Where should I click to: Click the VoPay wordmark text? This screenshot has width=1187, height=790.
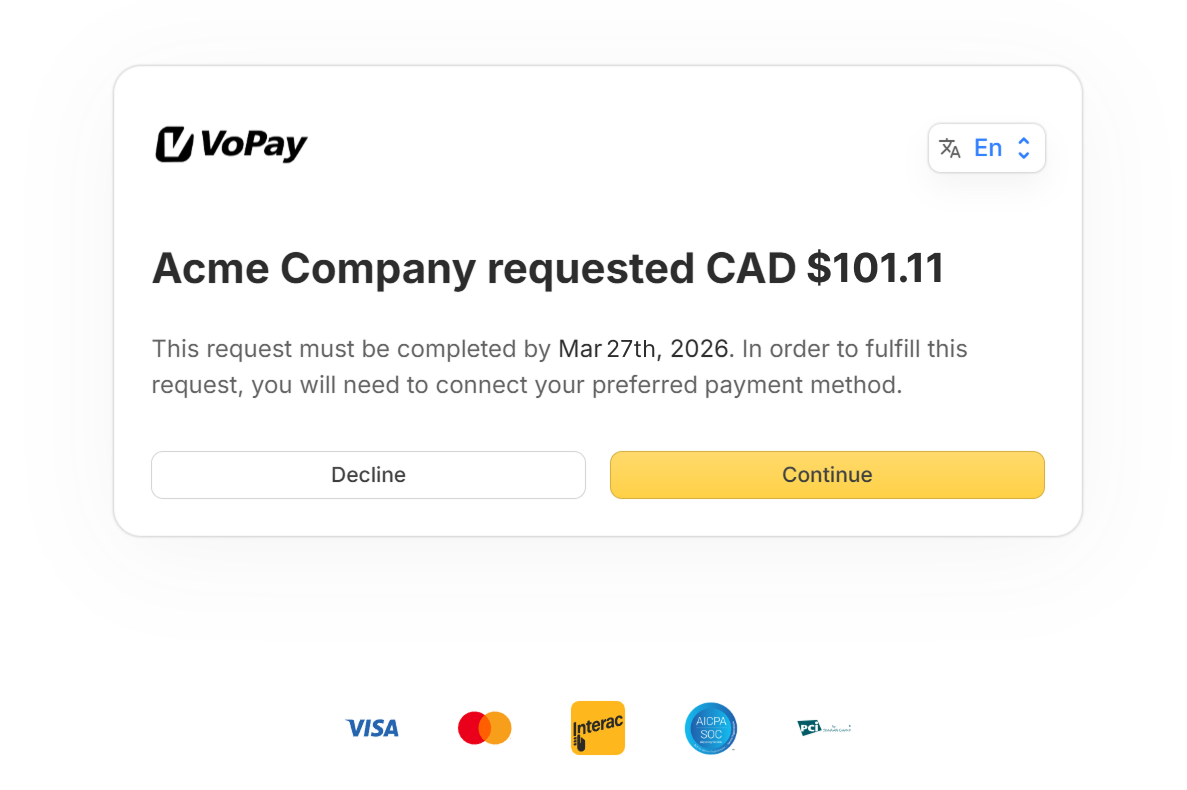click(253, 145)
